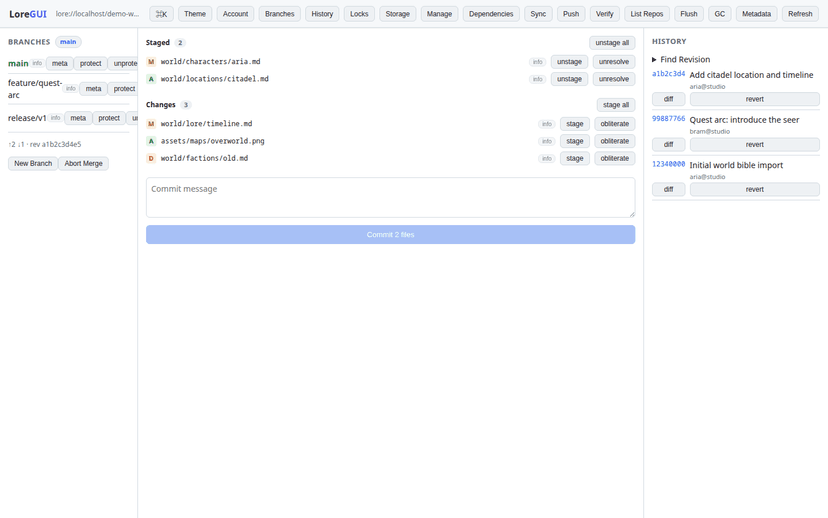
Task: Show diff for Quest arc commit
Action: [669, 145]
